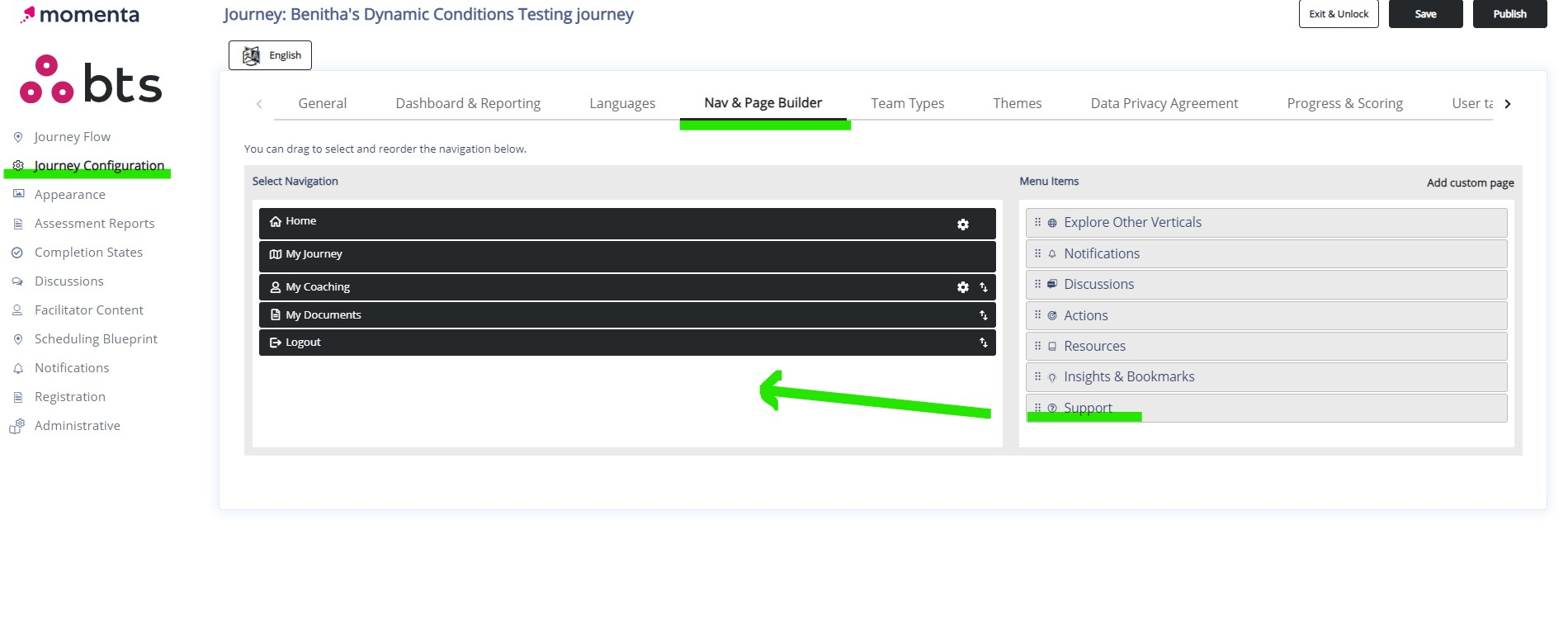Click the Notifications bell icon in Menu Items

pyautogui.click(x=1052, y=254)
